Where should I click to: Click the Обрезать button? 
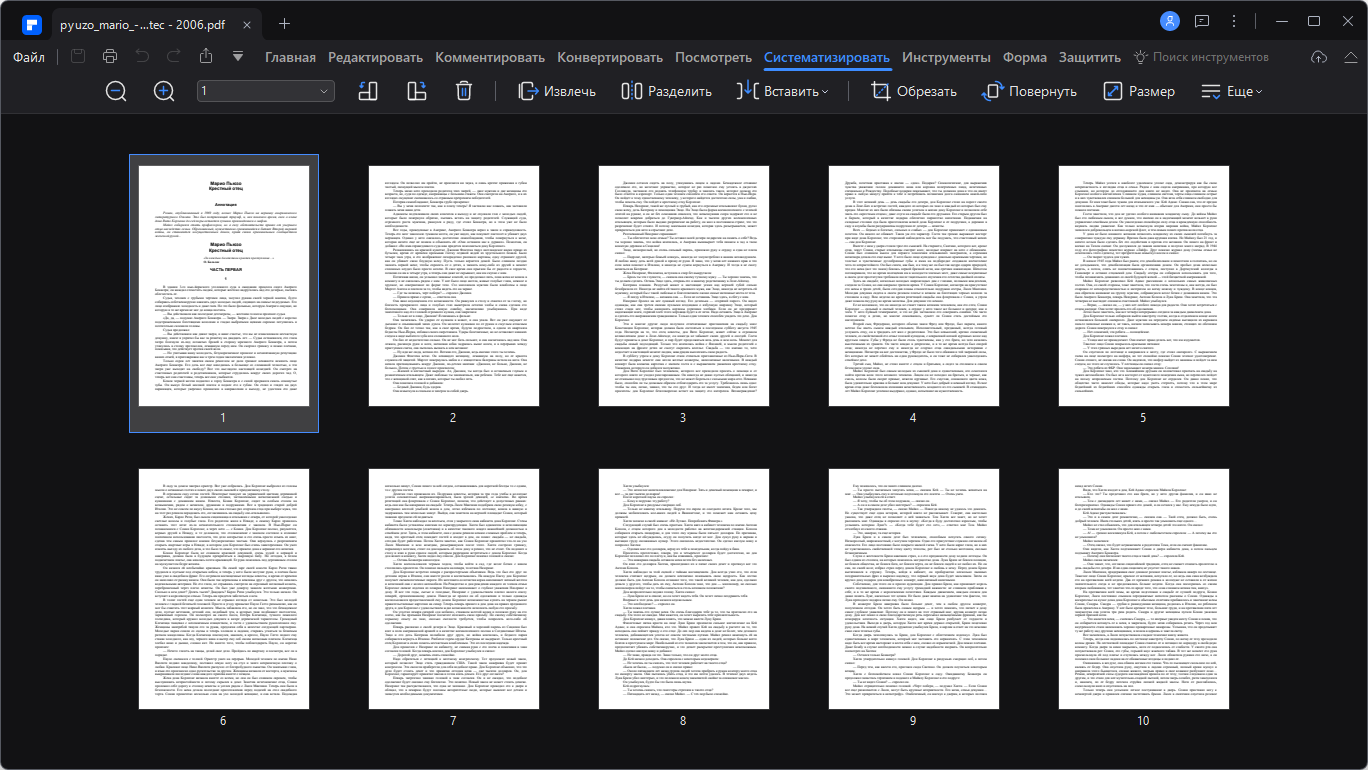914,91
